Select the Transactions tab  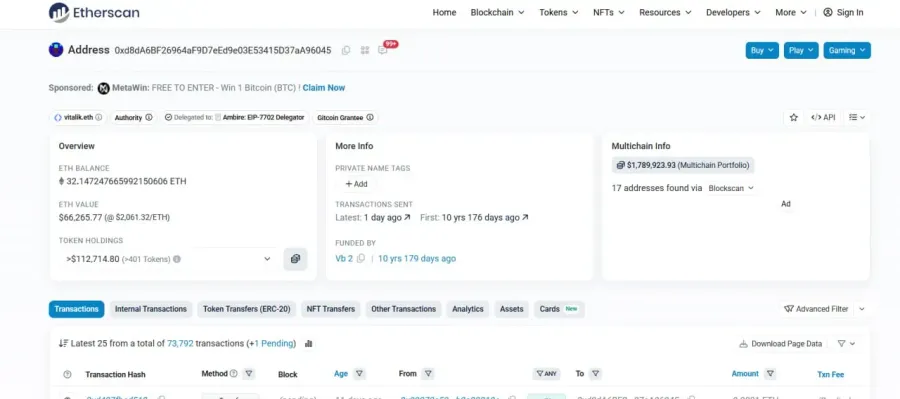(x=76, y=309)
